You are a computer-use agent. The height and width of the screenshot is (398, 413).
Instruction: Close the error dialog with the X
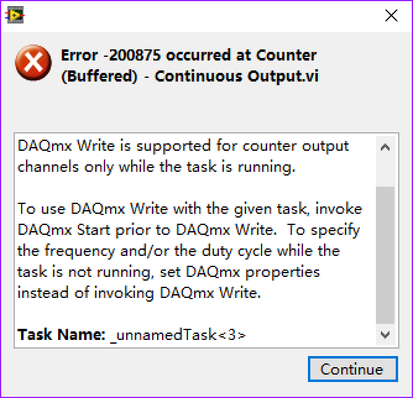[x=391, y=15]
